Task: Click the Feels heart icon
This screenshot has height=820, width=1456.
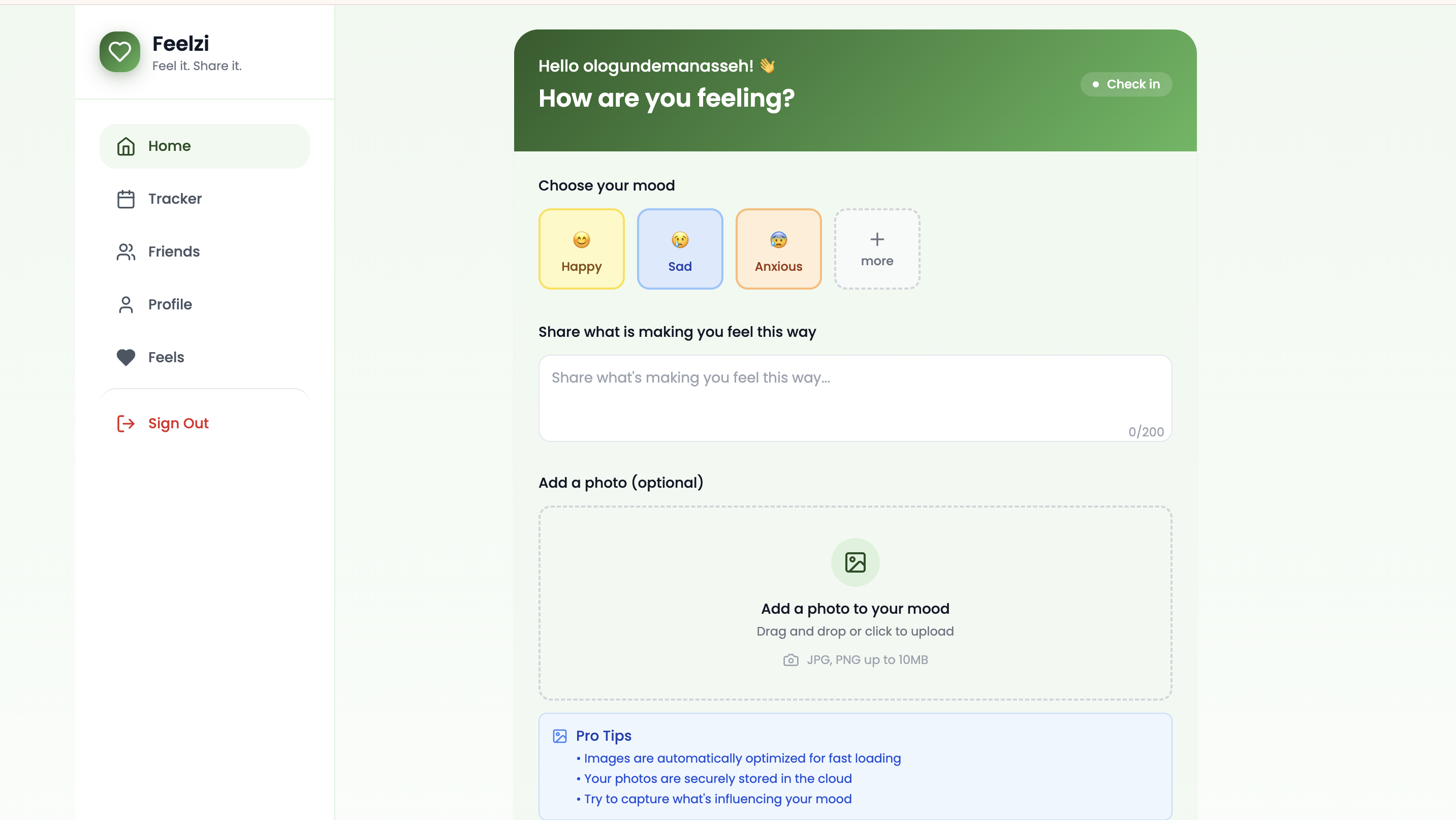Action: pyautogui.click(x=125, y=357)
